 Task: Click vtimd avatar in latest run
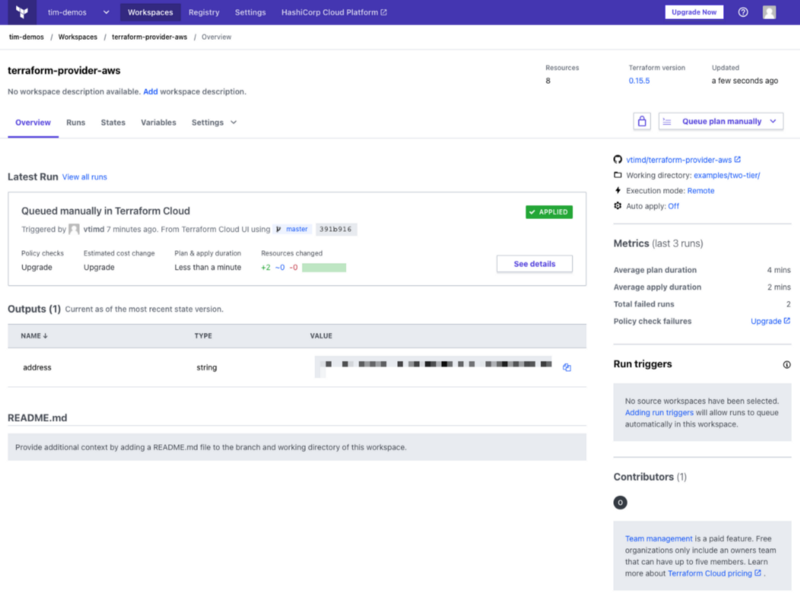74,229
